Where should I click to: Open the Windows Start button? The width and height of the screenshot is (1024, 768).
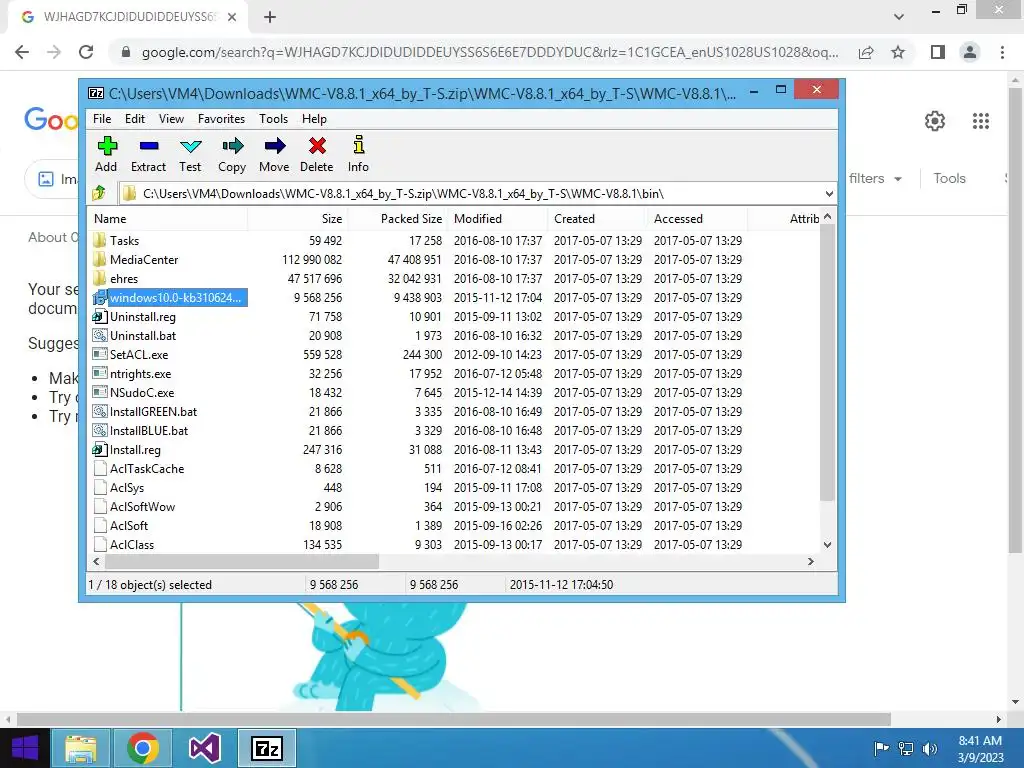point(25,748)
